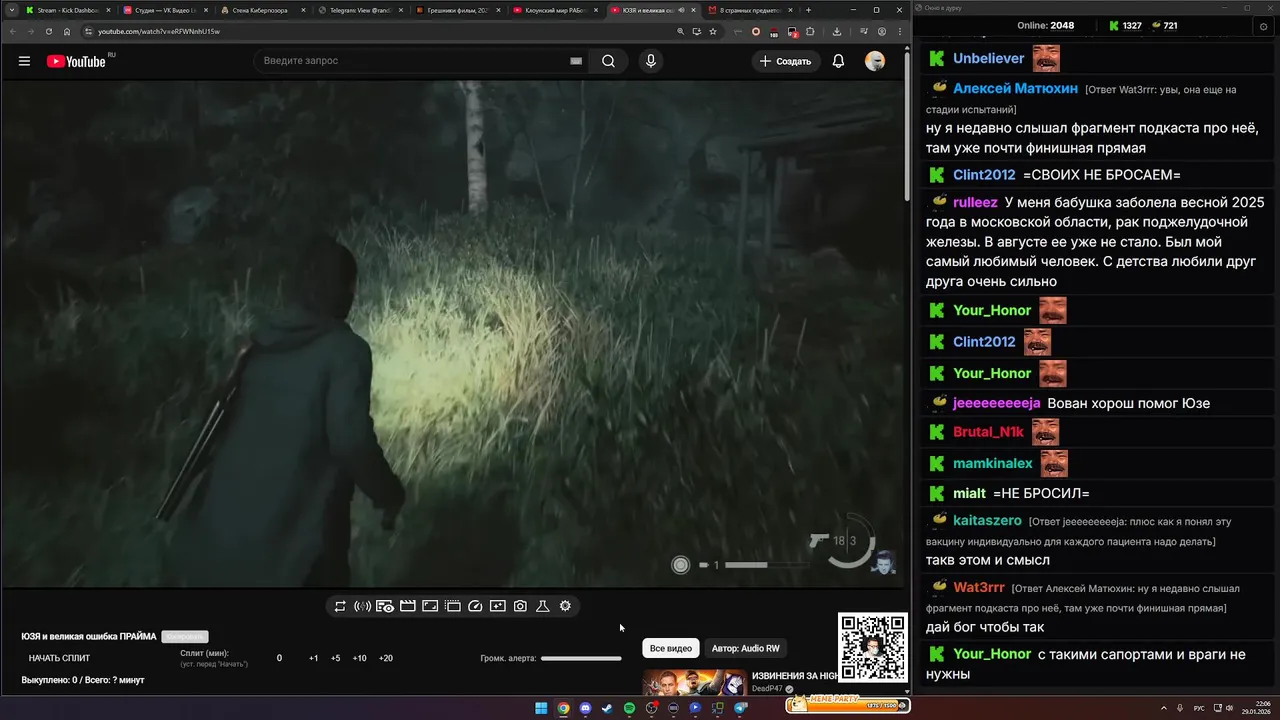Toggle the dashed theater mode icon
The height and width of the screenshot is (720, 1280).
[x=452, y=606]
